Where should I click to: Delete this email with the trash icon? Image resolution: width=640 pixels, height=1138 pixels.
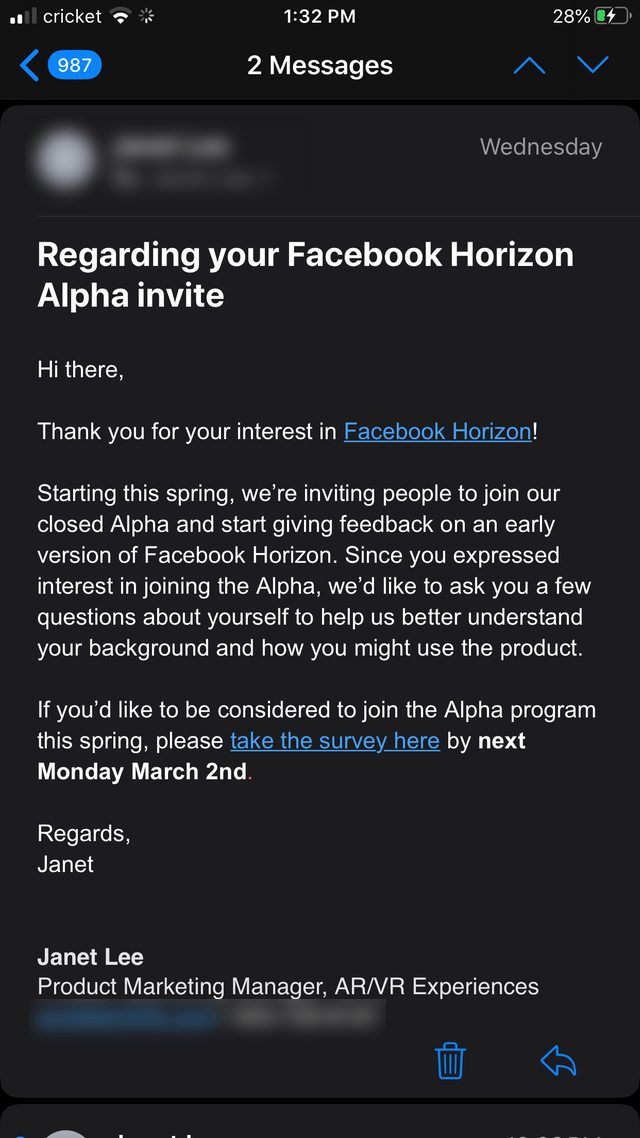pyautogui.click(x=450, y=1060)
